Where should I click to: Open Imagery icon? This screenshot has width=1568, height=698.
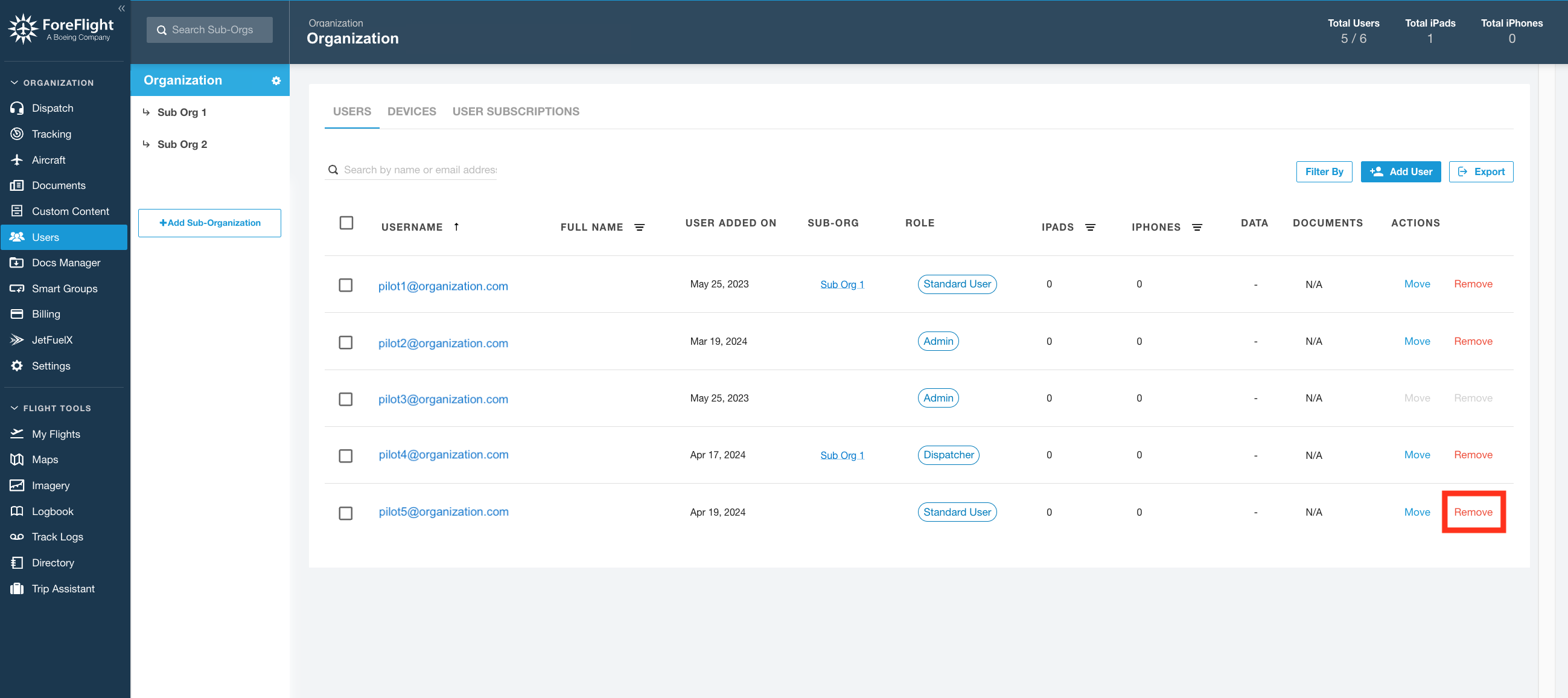[x=17, y=485]
